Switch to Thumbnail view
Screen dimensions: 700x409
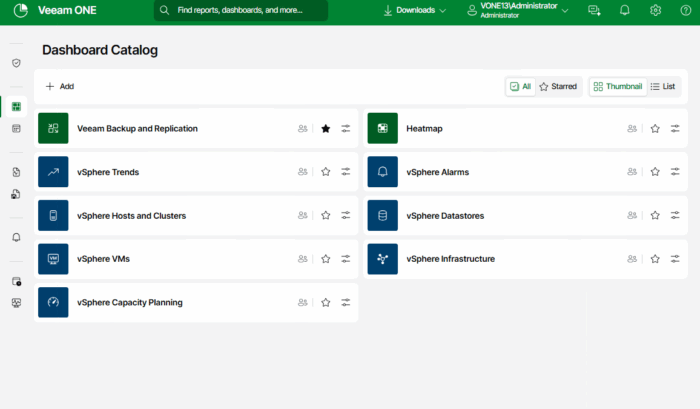pos(618,86)
